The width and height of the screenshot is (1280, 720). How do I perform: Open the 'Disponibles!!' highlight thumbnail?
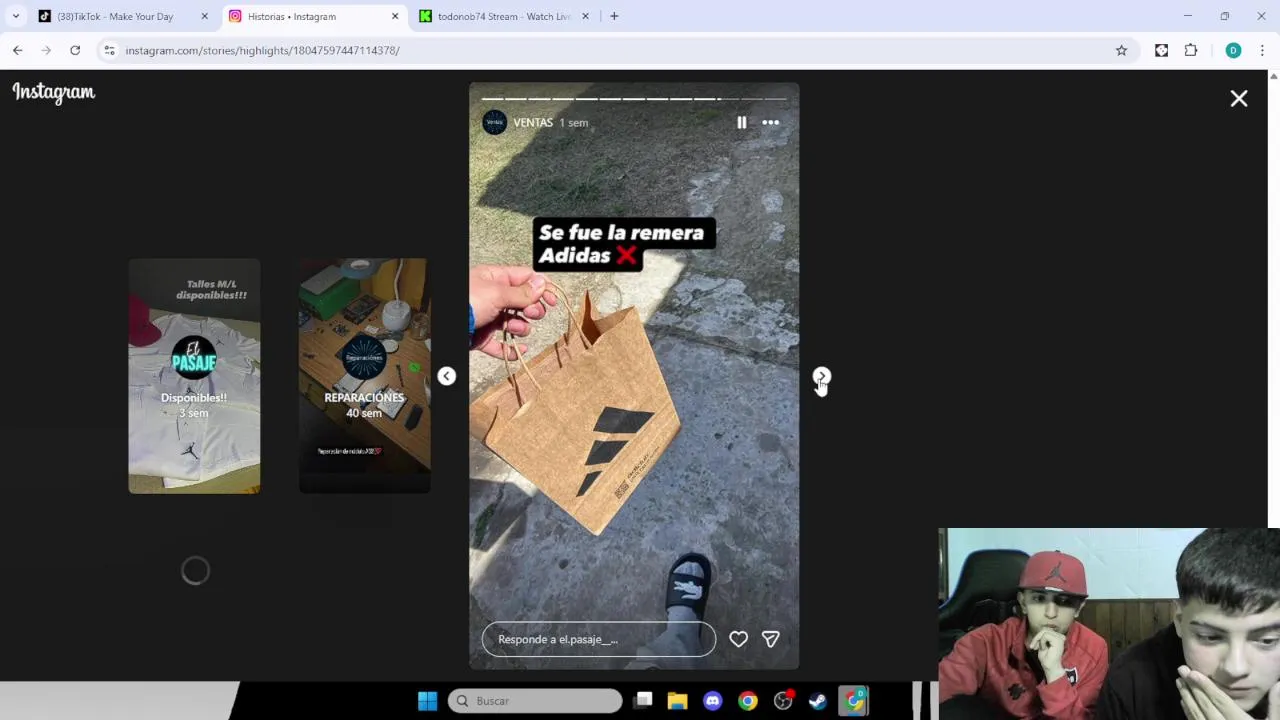194,376
